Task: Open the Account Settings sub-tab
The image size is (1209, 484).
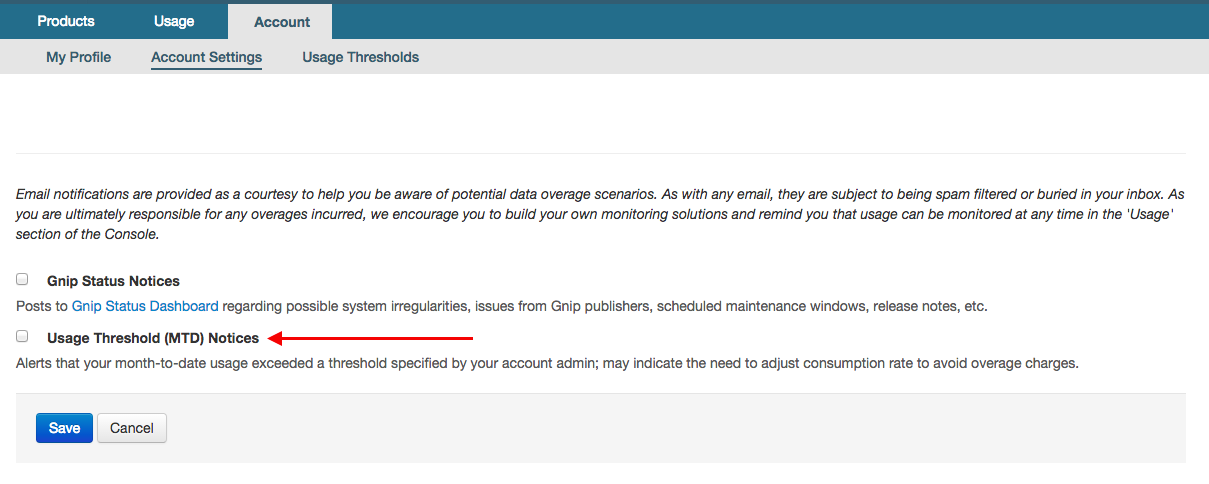Action: click(206, 57)
